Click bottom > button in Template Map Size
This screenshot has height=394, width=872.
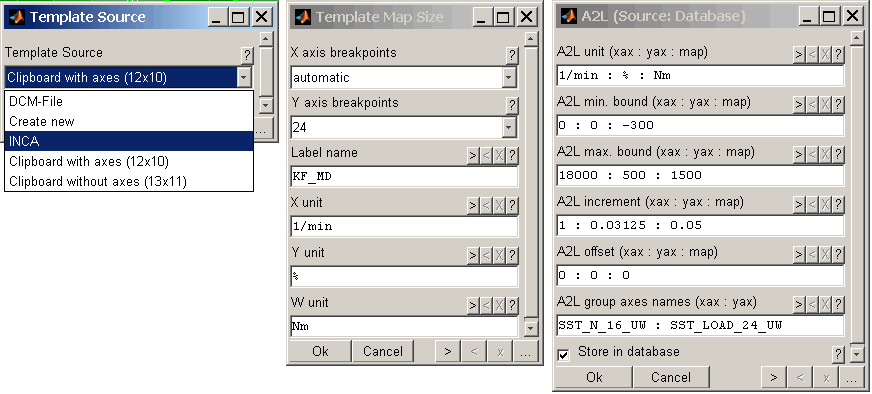click(x=448, y=351)
